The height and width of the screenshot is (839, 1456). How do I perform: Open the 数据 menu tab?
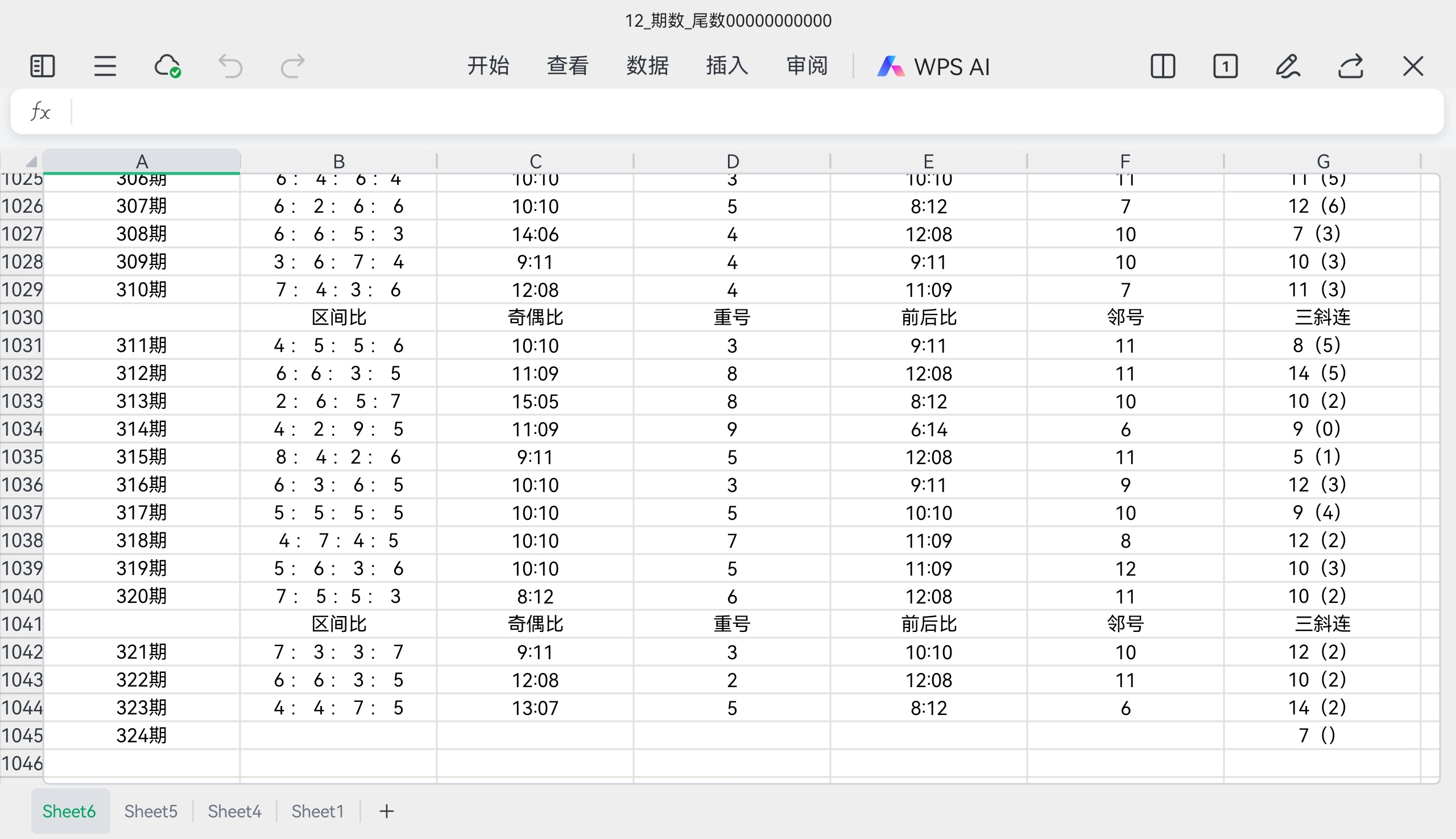648,67
